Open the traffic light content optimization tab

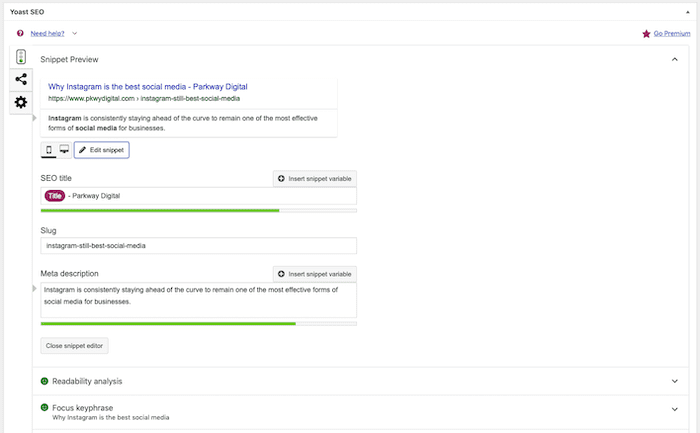[x=21, y=57]
